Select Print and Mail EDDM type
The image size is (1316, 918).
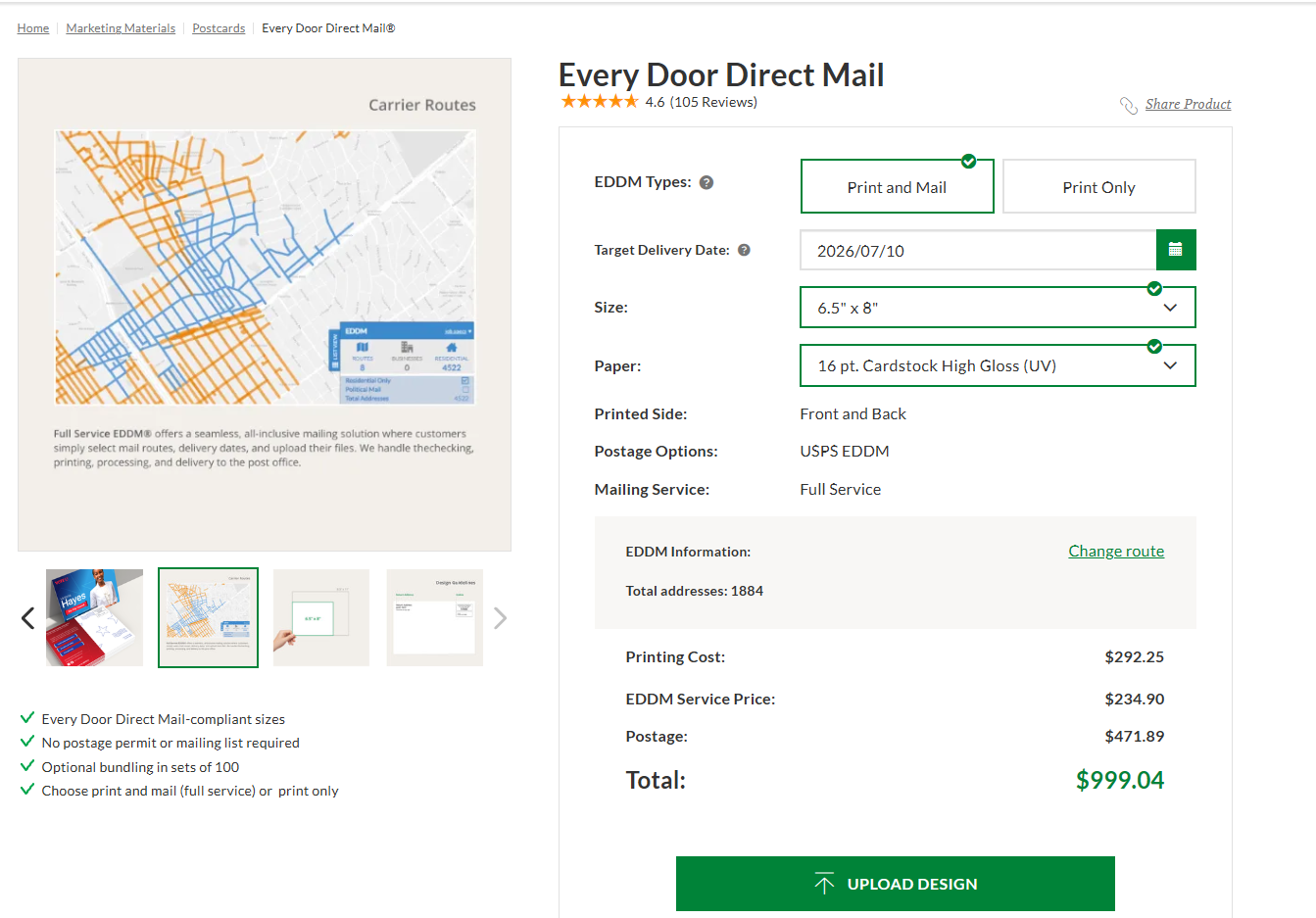pyautogui.click(x=898, y=186)
